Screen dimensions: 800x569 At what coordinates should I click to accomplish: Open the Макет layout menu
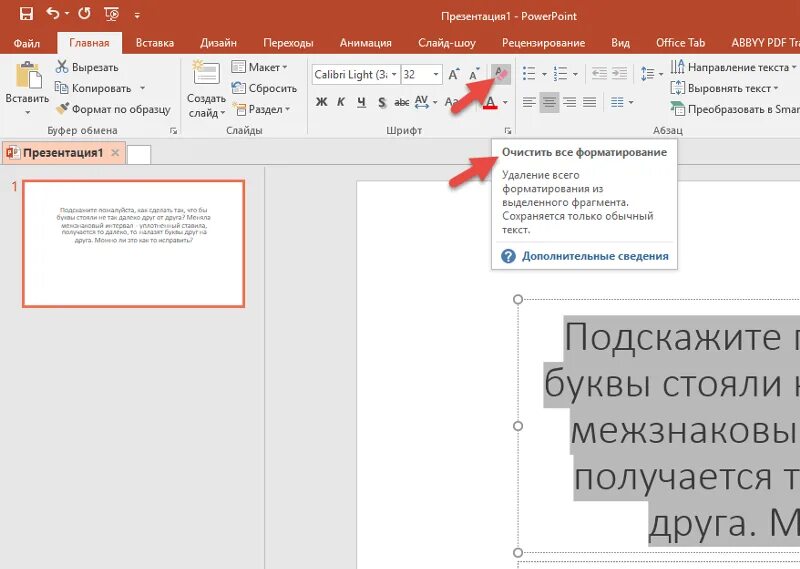260,67
